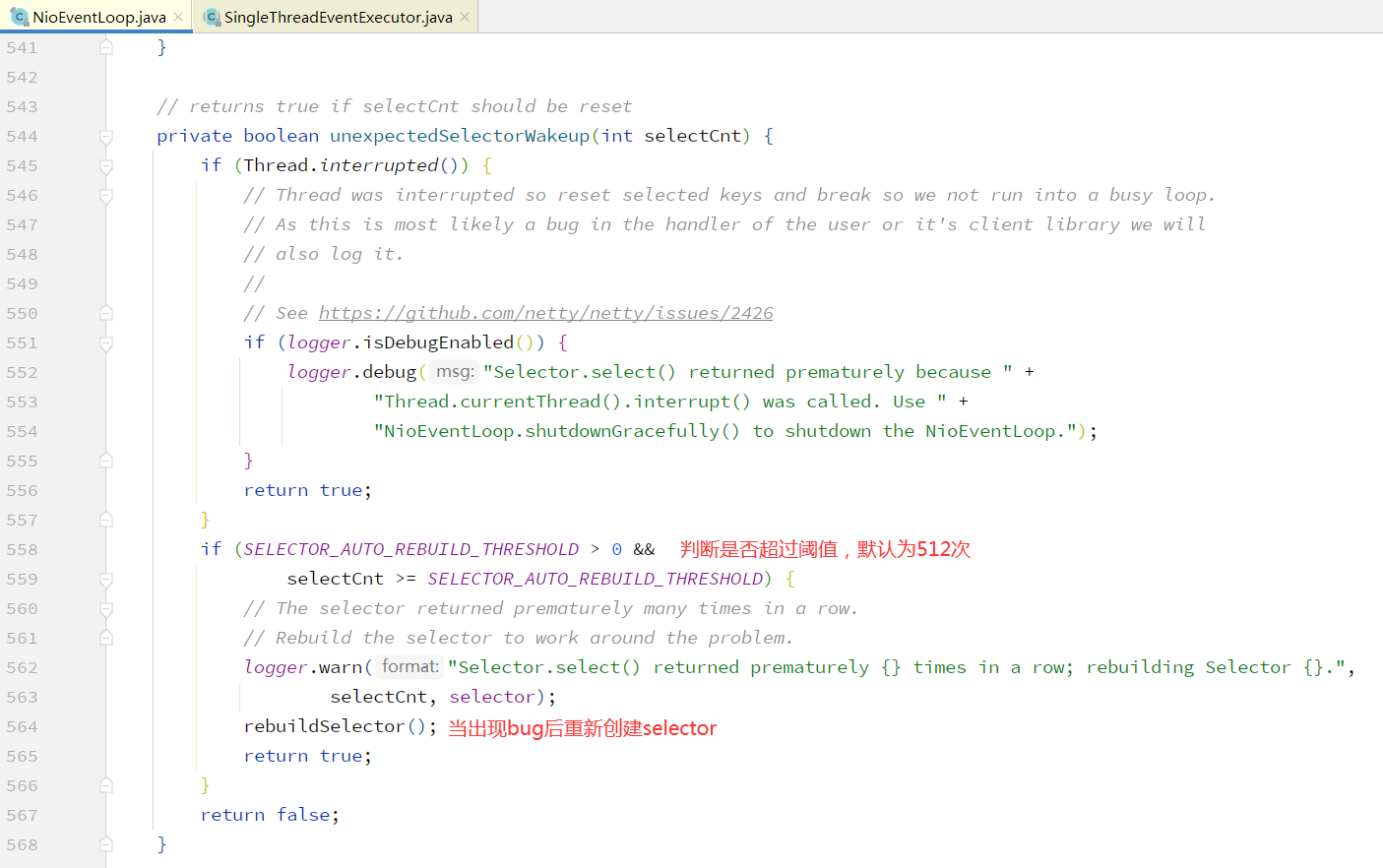Click 'return true;' on line 556
Image resolution: width=1383 pixels, height=868 pixels.
coord(308,490)
